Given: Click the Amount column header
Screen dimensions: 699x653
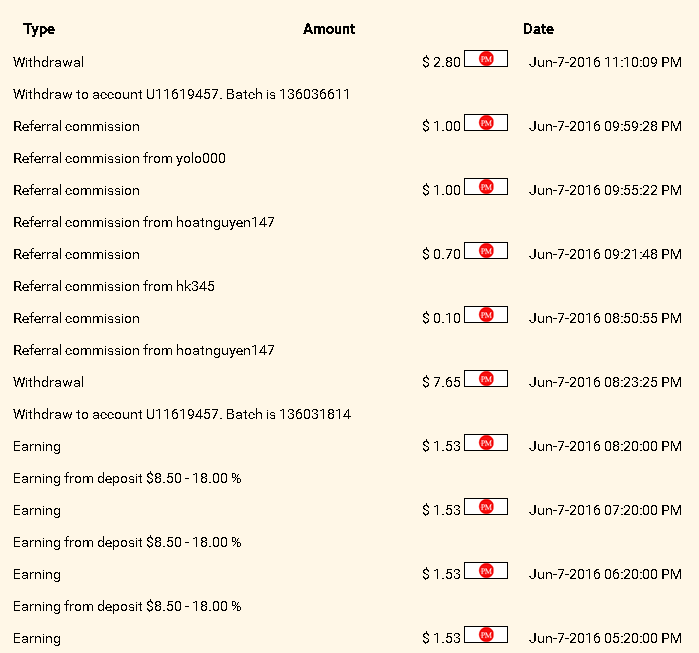Looking at the screenshot, I should pyautogui.click(x=329, y=29).
